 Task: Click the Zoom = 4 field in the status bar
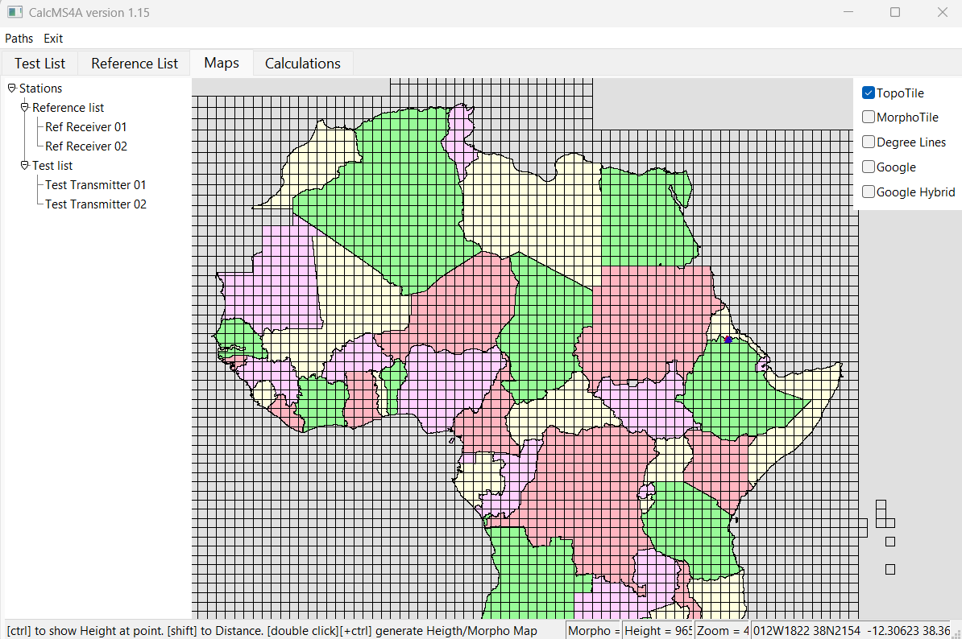724,631
